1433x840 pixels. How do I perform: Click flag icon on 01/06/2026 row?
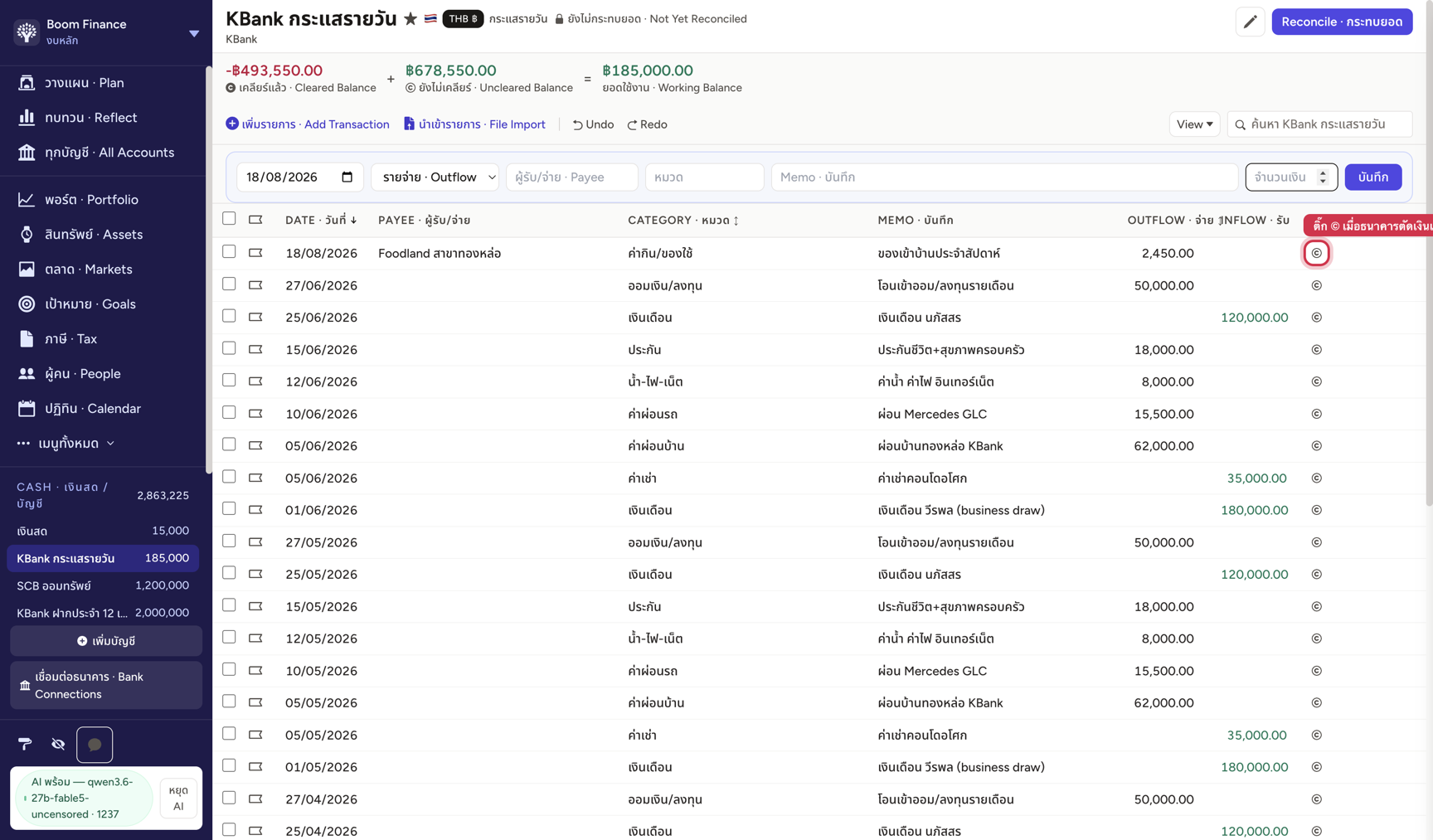(255, 510)
